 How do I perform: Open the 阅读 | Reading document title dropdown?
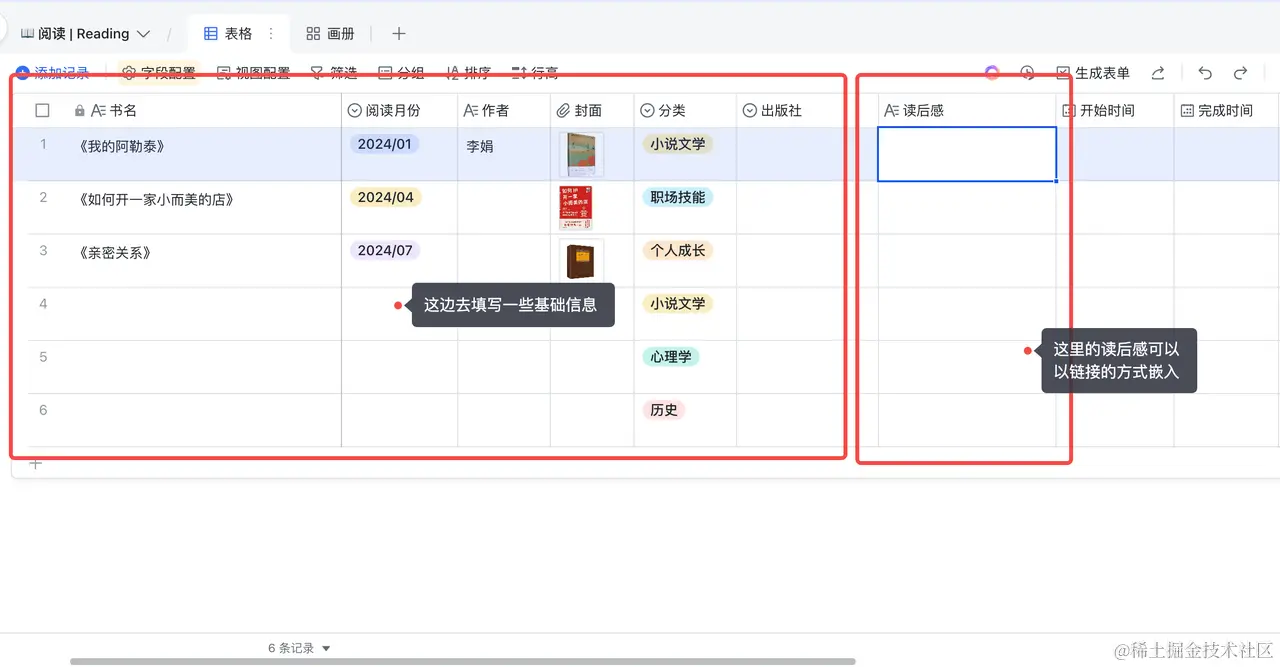pyautogui.click(x=146, y=32)
